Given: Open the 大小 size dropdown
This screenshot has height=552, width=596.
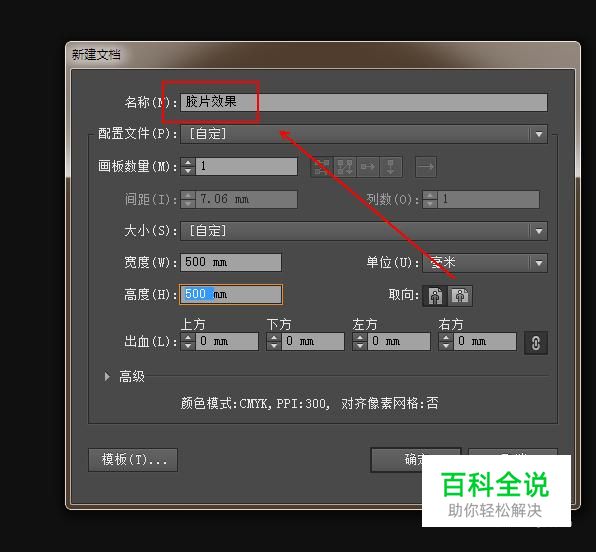Looking at the screenshot, I should click(x=364, y=231).
